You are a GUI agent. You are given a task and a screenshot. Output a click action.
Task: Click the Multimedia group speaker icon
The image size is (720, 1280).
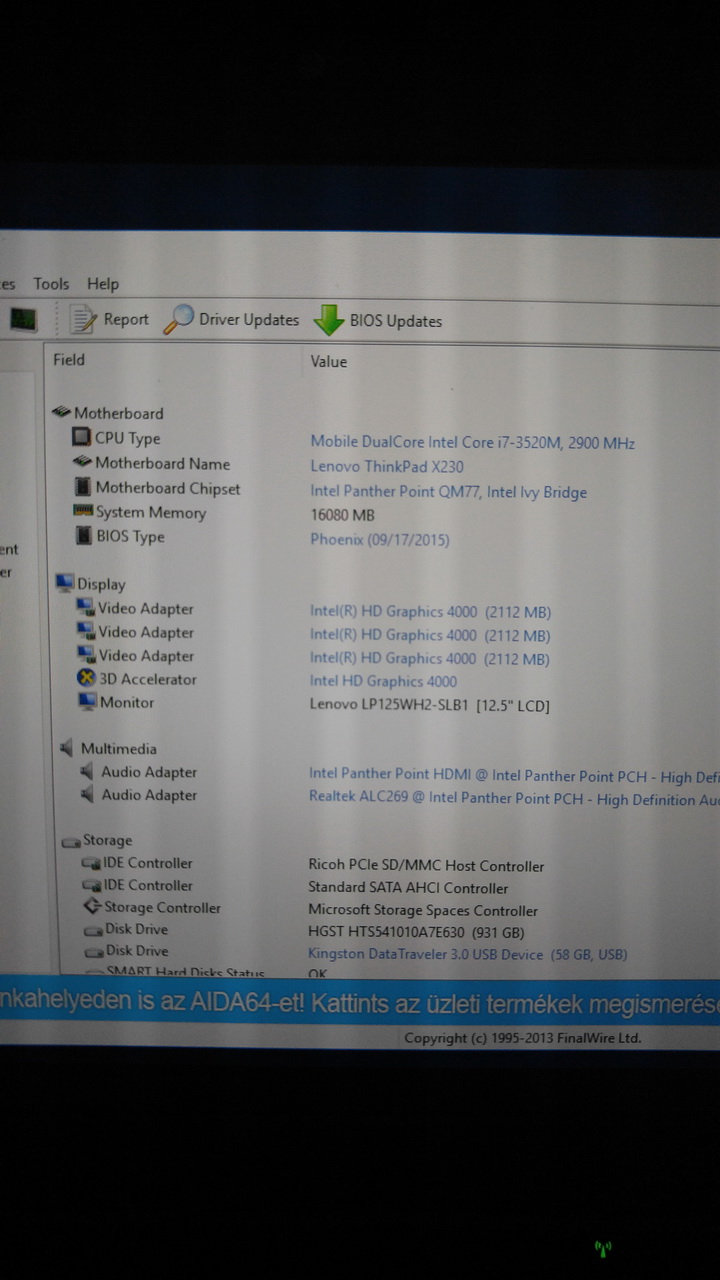pos(67,747)
